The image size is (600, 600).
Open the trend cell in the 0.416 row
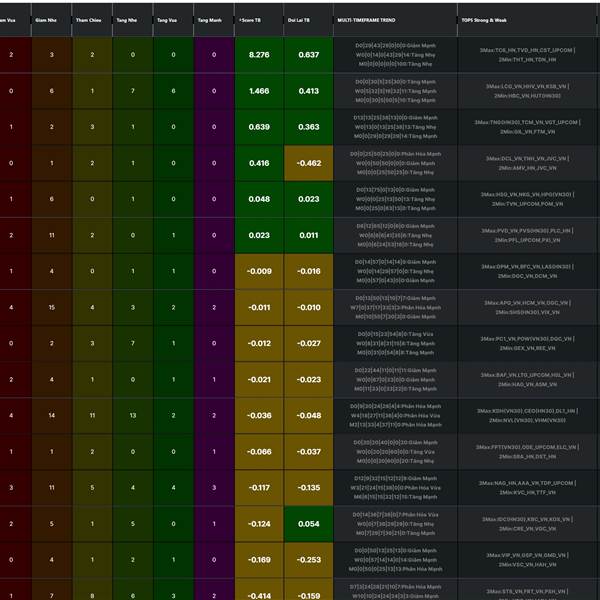click(x=395, y=163)
